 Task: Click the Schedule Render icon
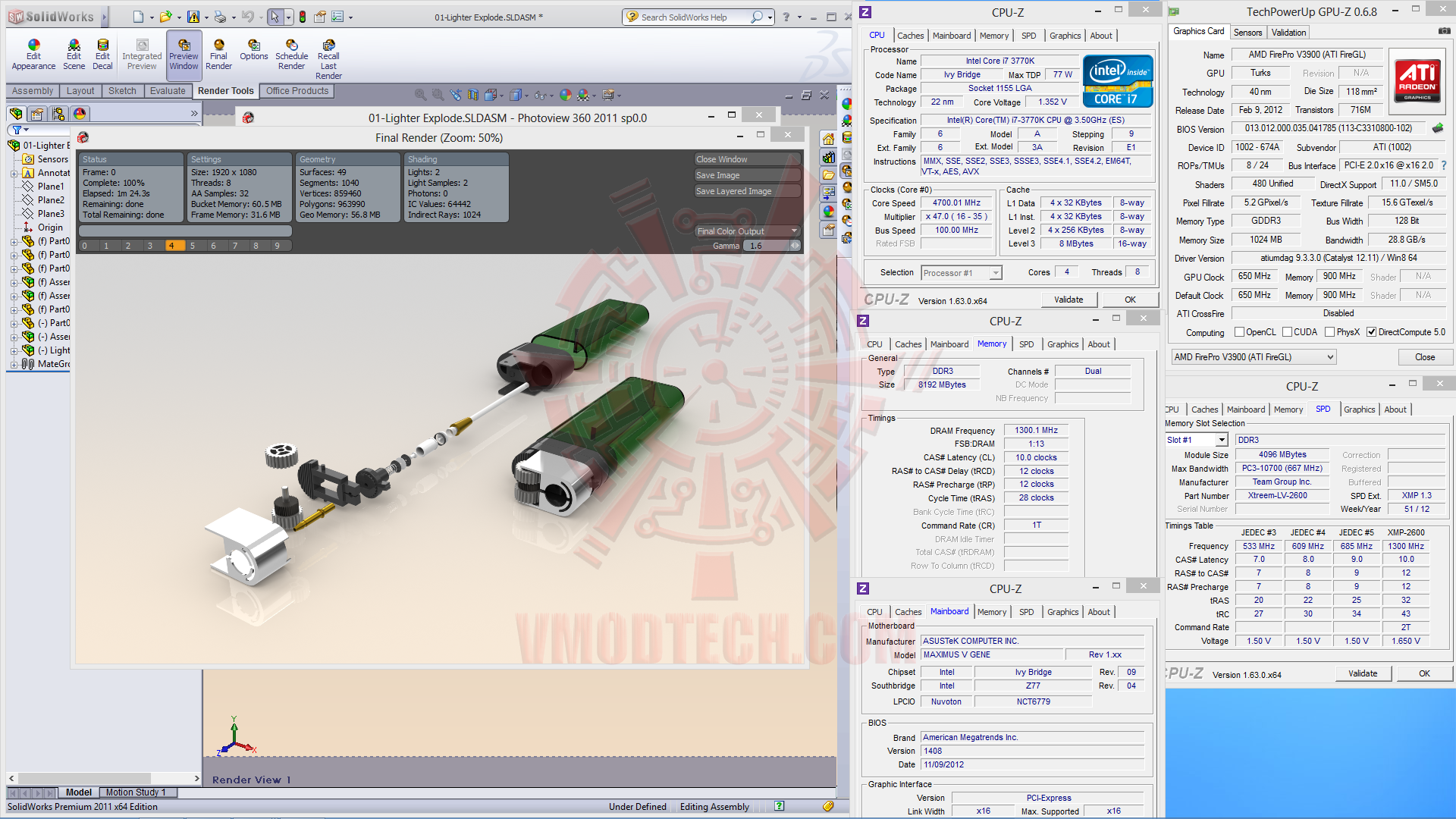coord(291,54)
